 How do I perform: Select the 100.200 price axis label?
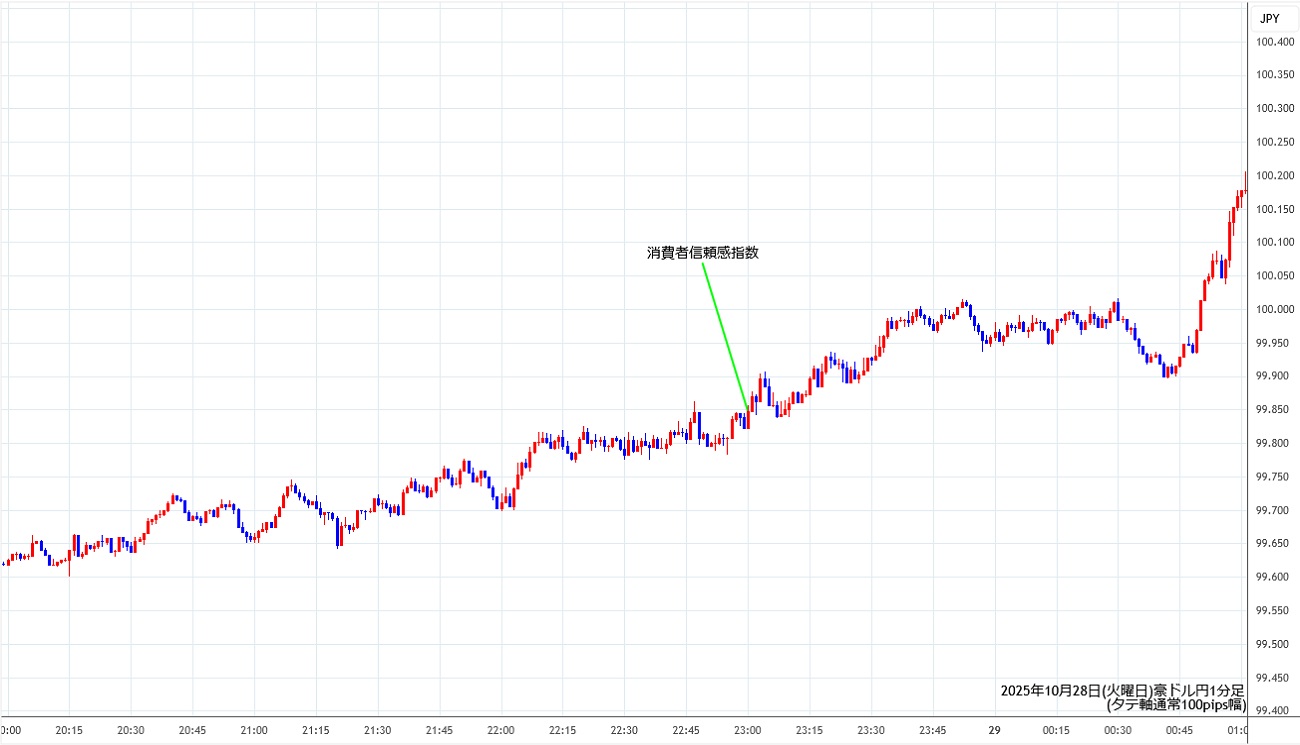pos(1274,176)
